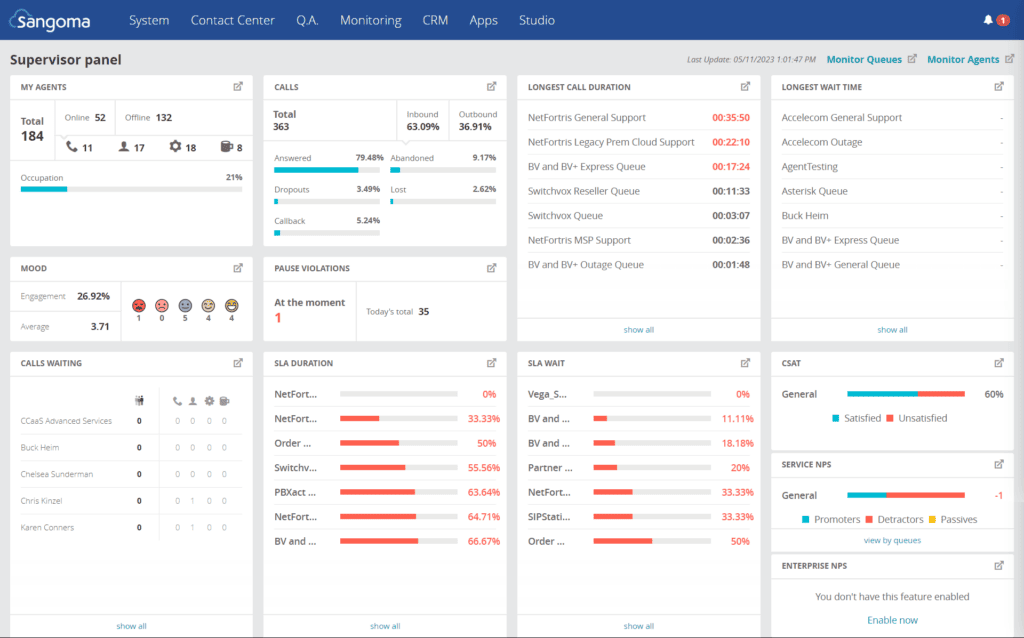Click the Occupation progress bar

(x=131, y=189)
